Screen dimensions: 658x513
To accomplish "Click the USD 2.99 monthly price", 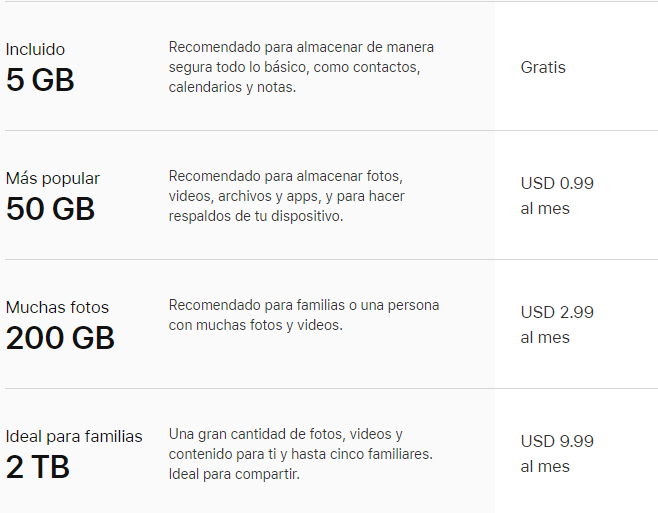I will point(557,312).
